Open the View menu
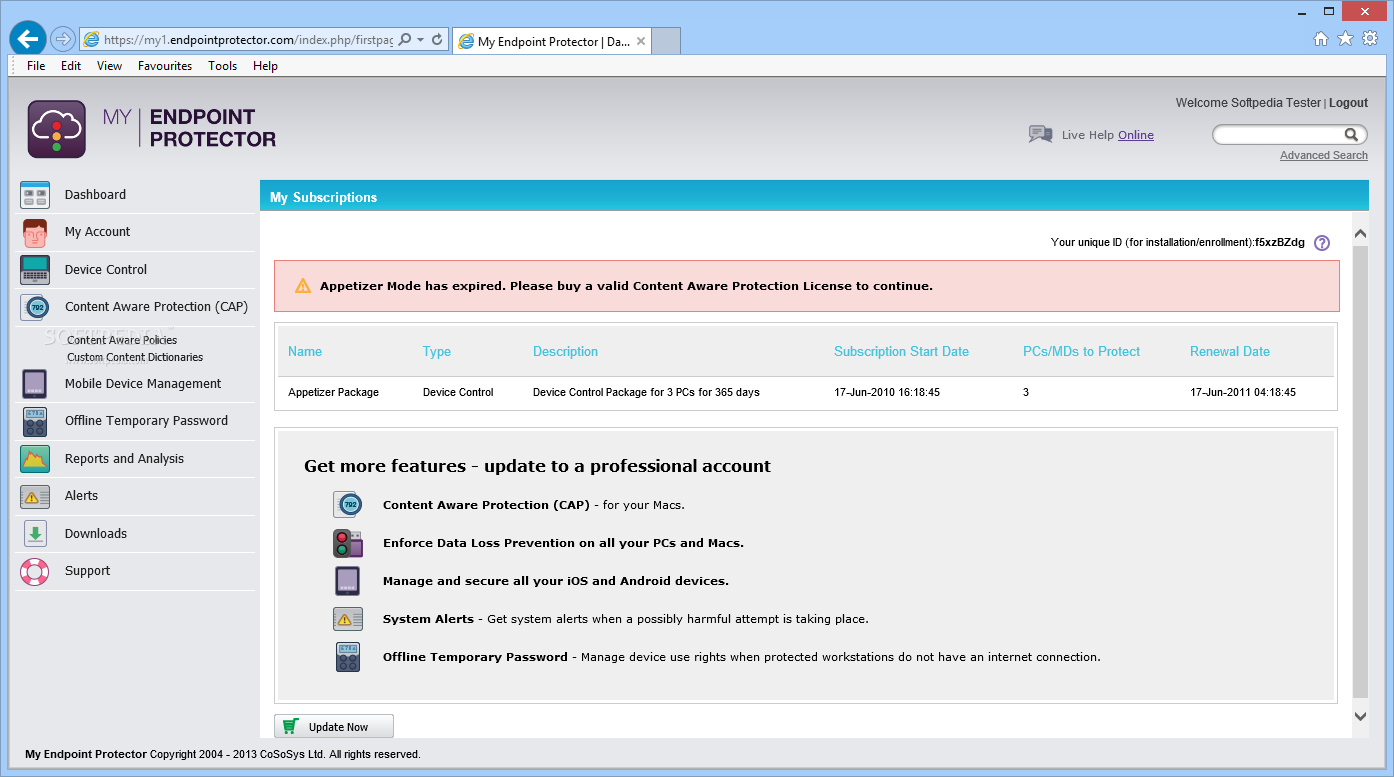This screenshot has width=1394, height=777. click(110, 66)
